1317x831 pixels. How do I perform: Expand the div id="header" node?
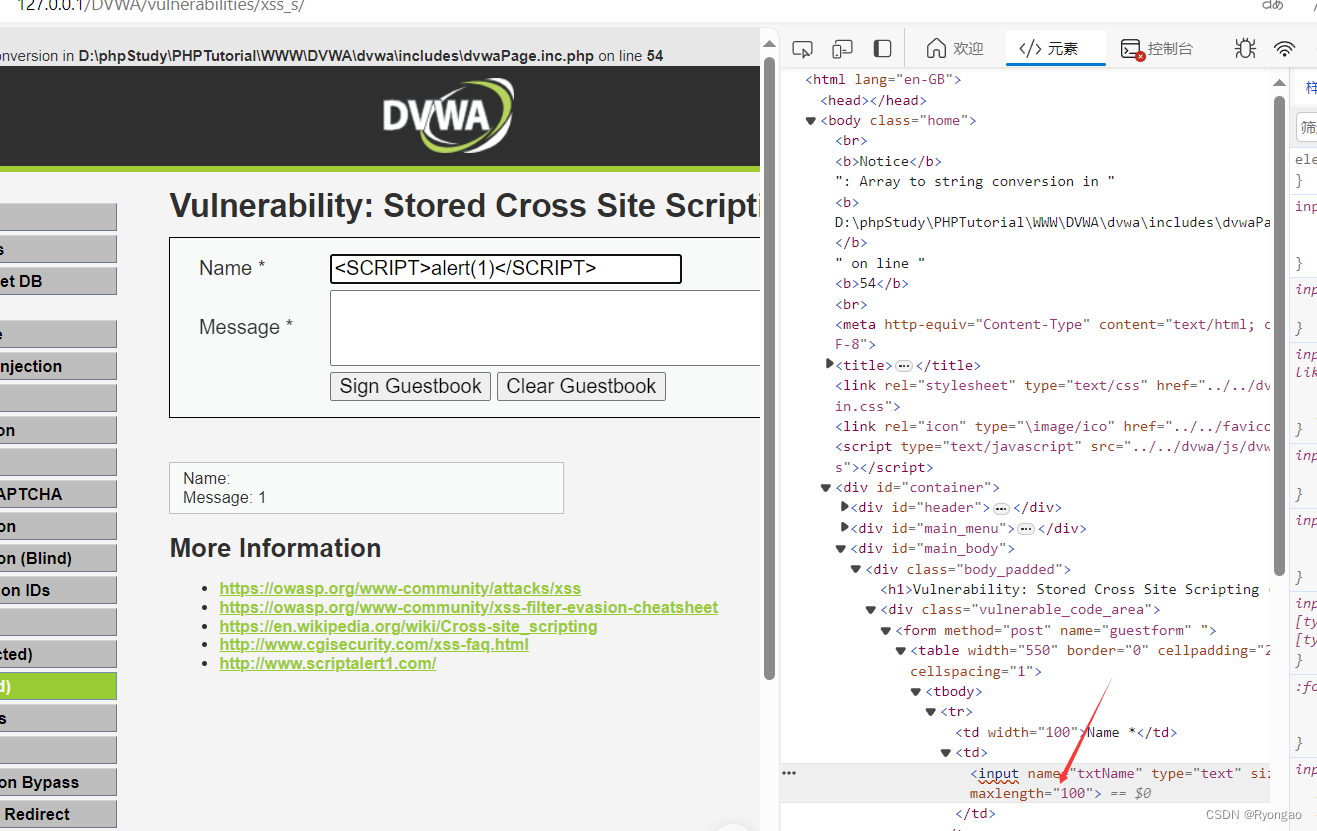coord(845,508)
